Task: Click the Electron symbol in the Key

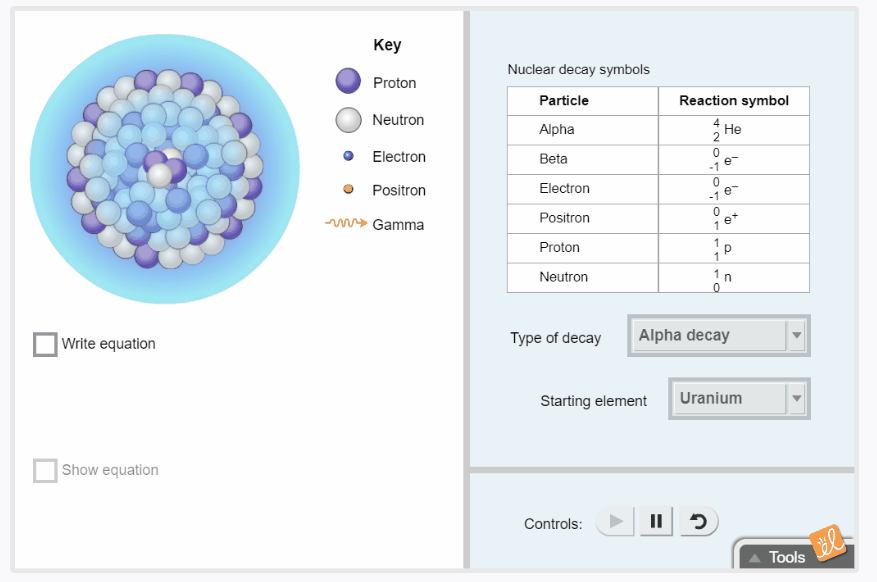Action: (346, 155)
